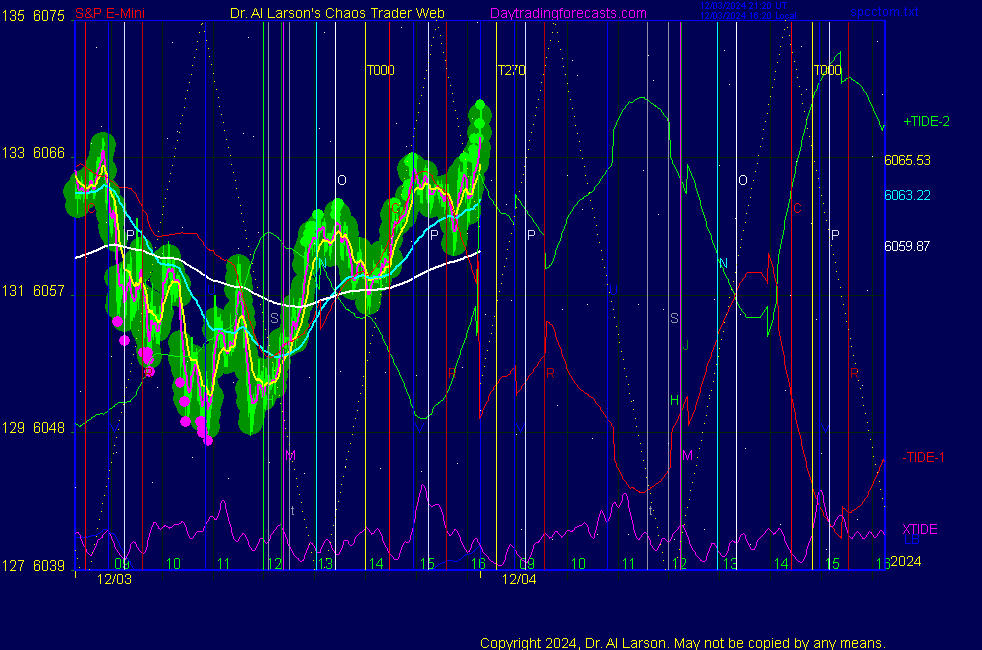
Task: Click the 135 6075 price axis label
Action: click(x=33, y=16)
